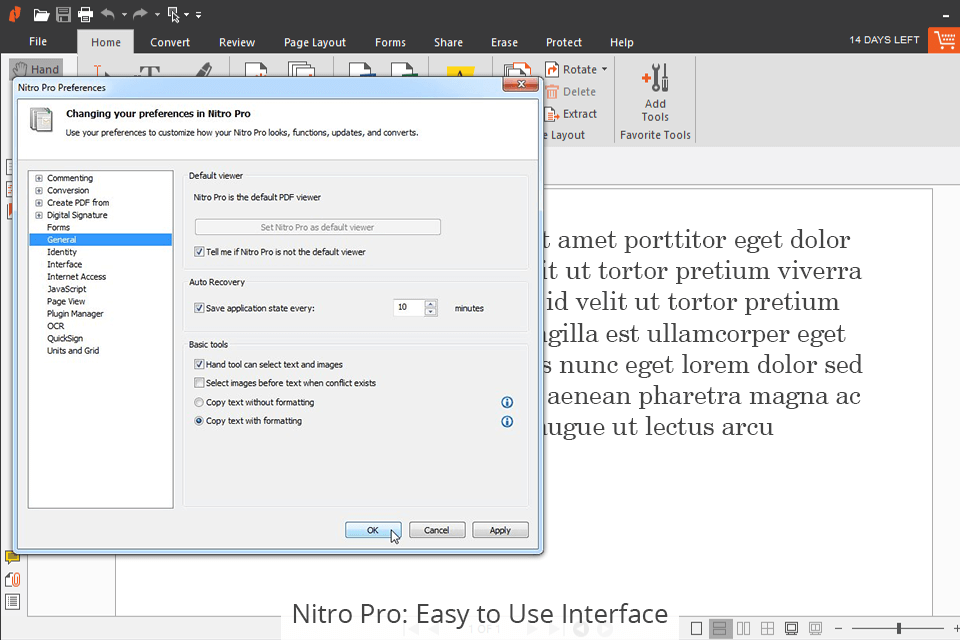Screen dimensions: 960x640
Task: Expand the Commenting tree node
Action: (39, 178)
